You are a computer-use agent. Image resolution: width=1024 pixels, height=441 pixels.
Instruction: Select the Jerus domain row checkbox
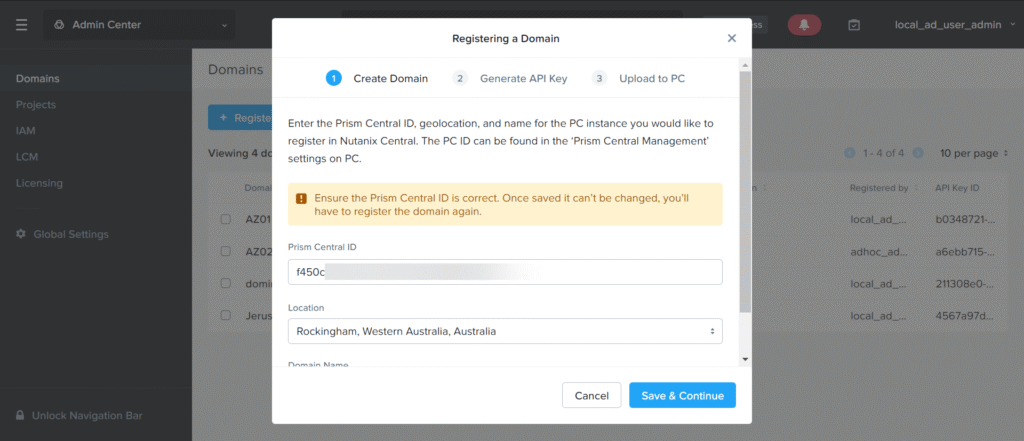[226, 316]
